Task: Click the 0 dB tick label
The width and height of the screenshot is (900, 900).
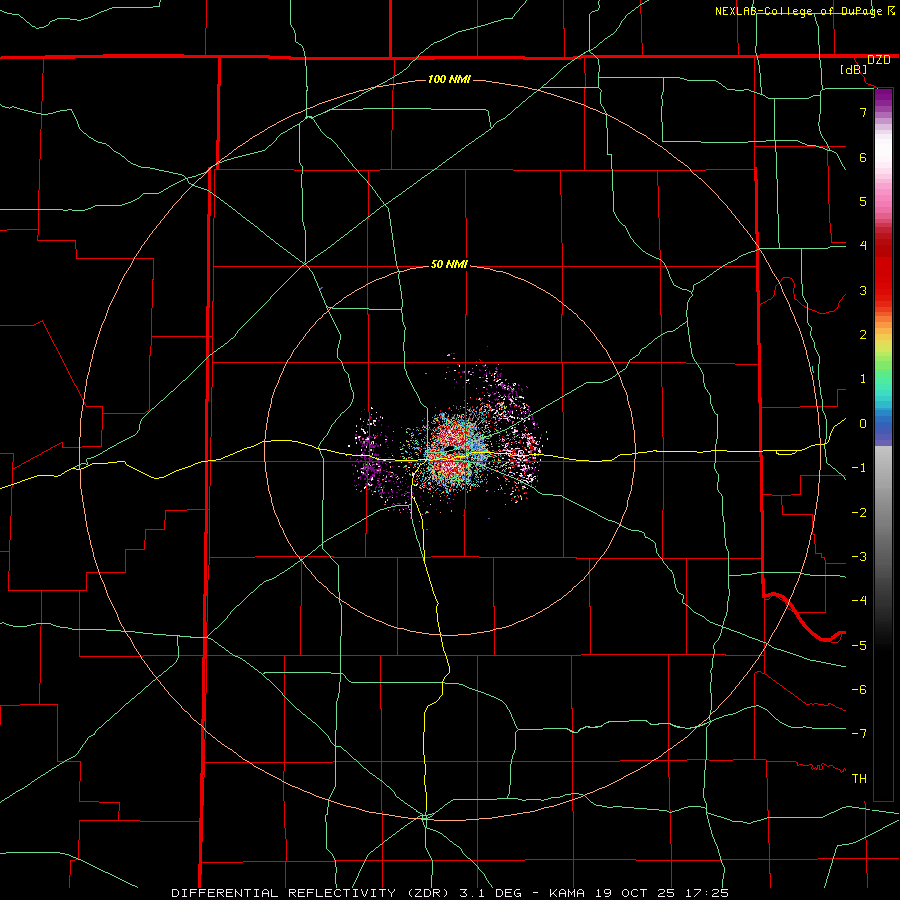Action: tap(862, 424)
